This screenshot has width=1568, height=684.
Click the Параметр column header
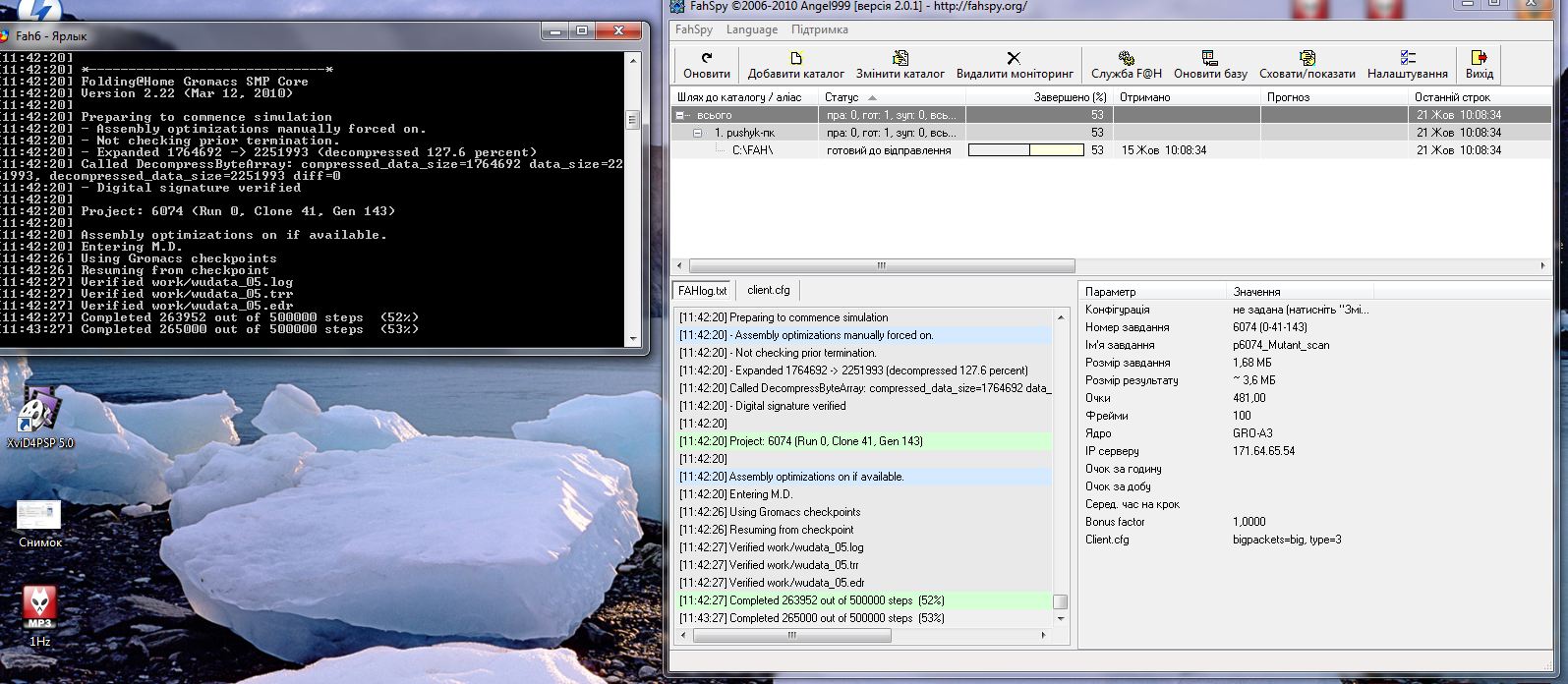[x=1154, y=292]
